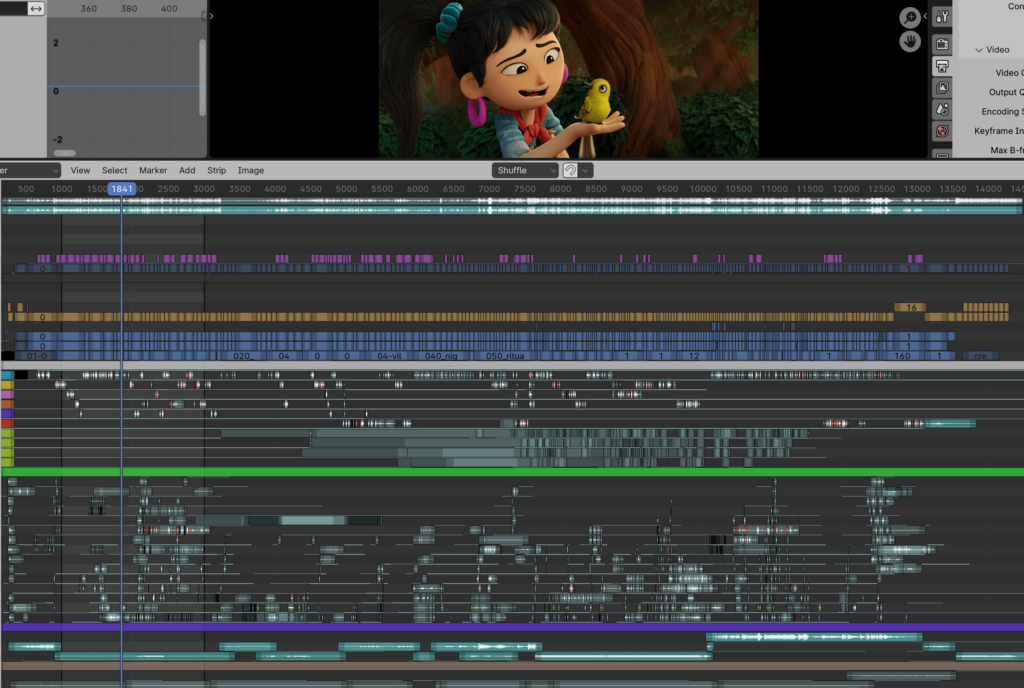The width and height of the screenshot is (1024, 688).
Task: Select the Render properties tab icon
Action: pos(941,43)
